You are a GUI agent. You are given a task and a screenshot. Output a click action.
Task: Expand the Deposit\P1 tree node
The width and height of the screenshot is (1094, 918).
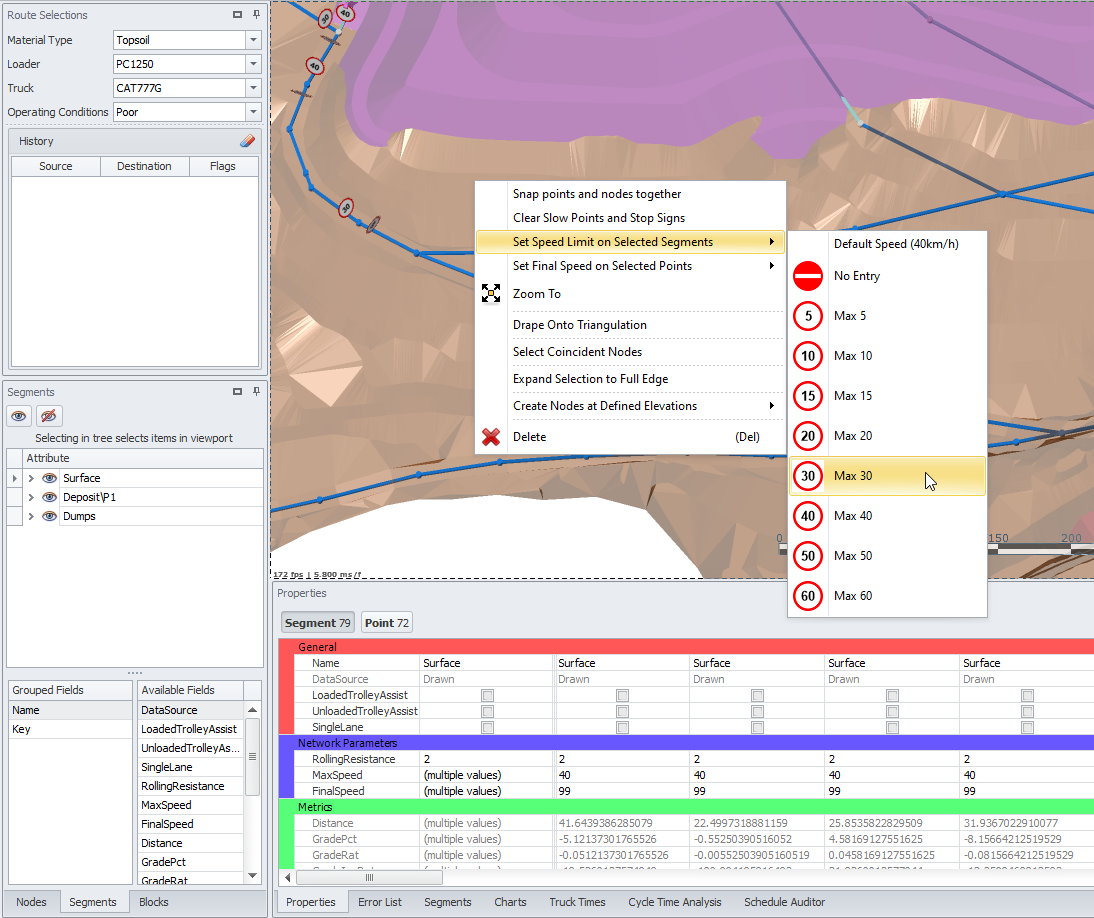coord(31,497)
